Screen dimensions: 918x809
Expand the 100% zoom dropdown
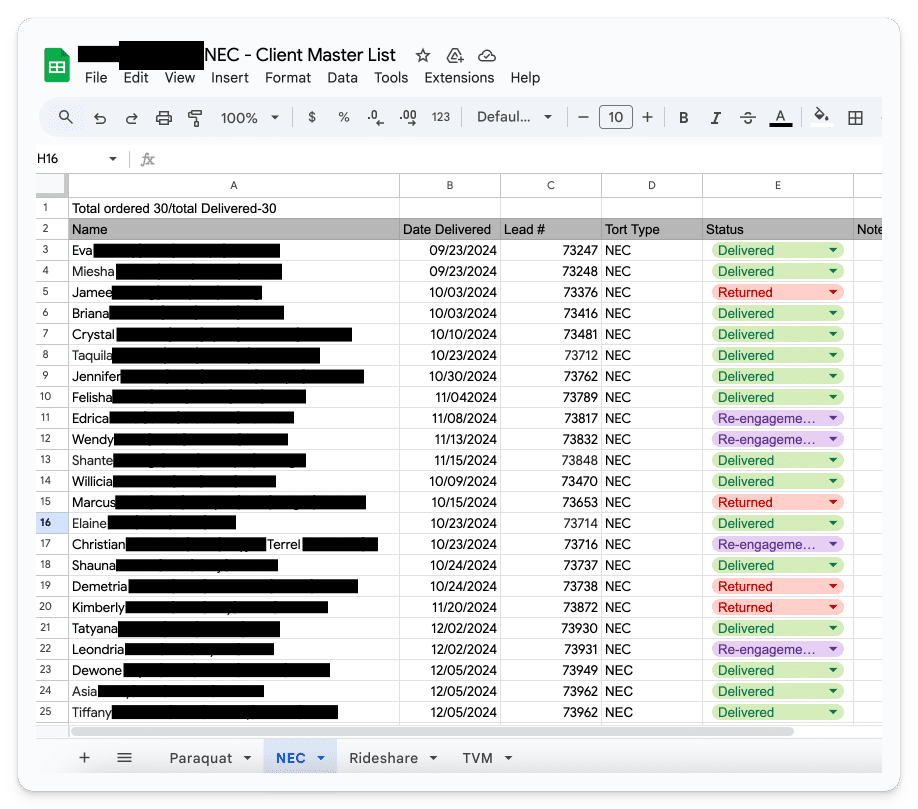pos(250,118)
